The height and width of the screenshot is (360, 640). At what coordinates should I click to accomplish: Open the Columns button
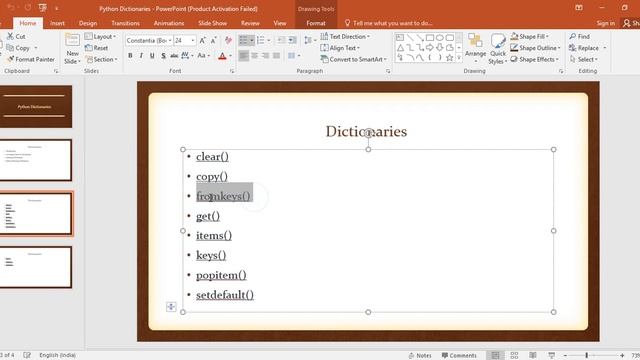pos(294,56)
